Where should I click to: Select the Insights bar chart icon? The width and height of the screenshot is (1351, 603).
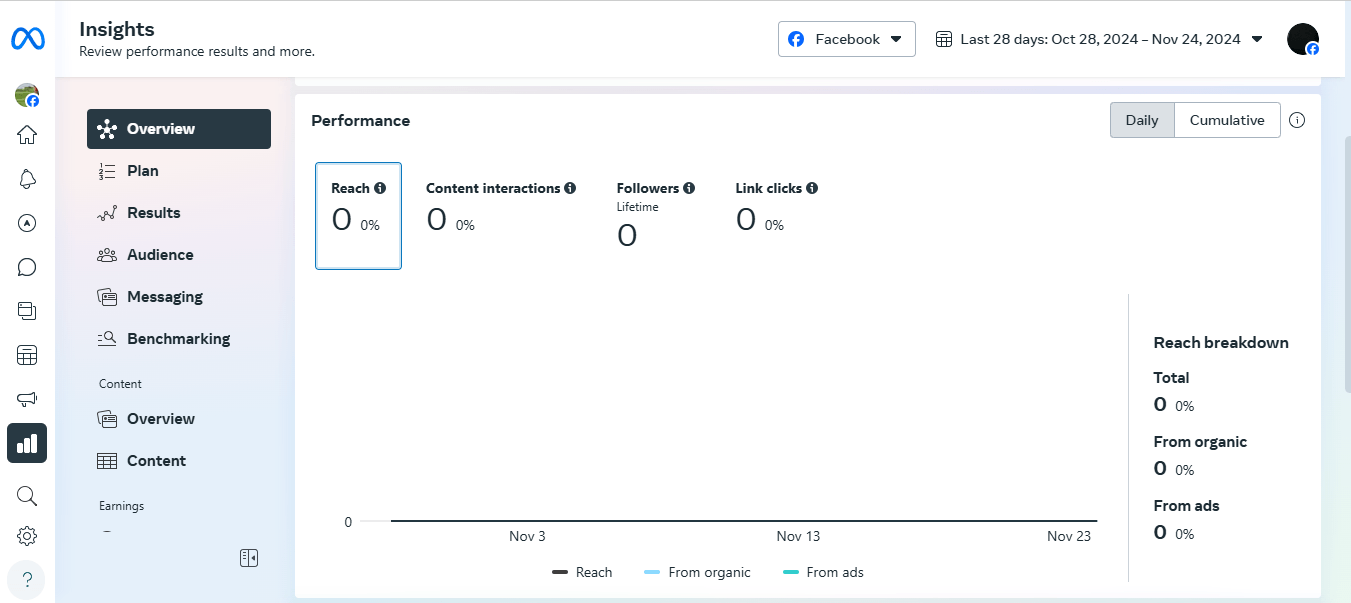[x=27, y=443]
